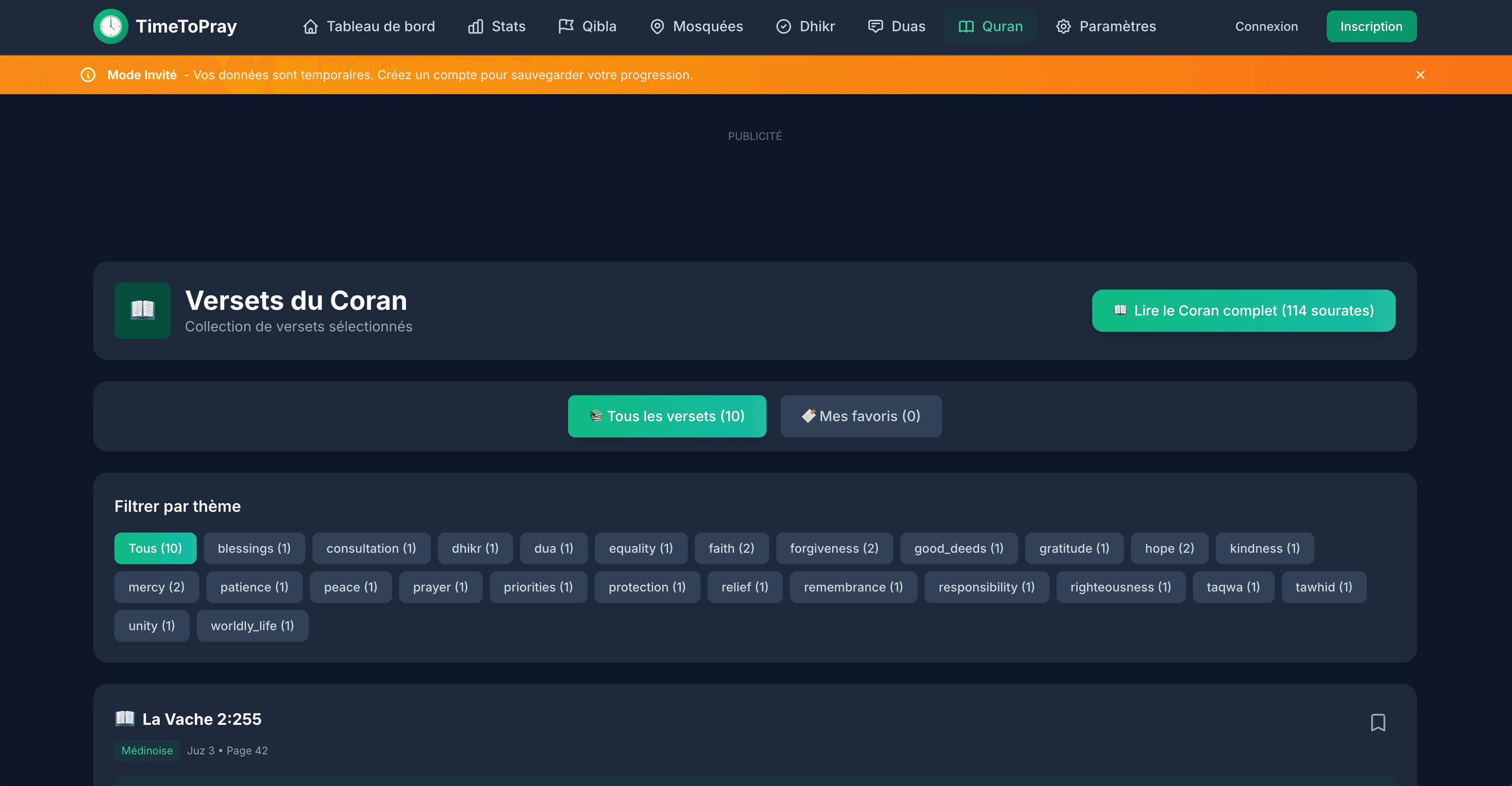Image resolution: width=1512 pixels, height=786 pixels.
Task: Select the dua (1) filter
Action: (x=554, y=548)
